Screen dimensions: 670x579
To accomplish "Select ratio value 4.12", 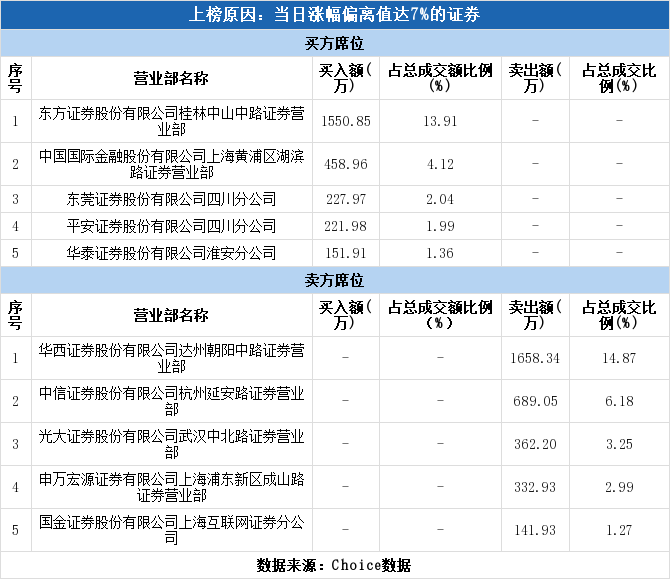I will coord(440,164).
